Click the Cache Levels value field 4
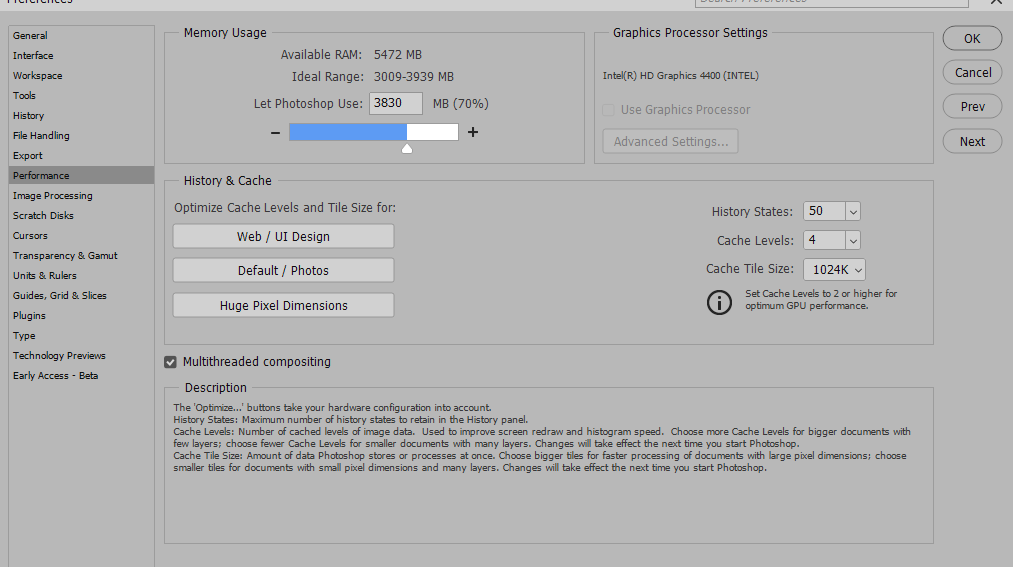 tap(824, 240)
